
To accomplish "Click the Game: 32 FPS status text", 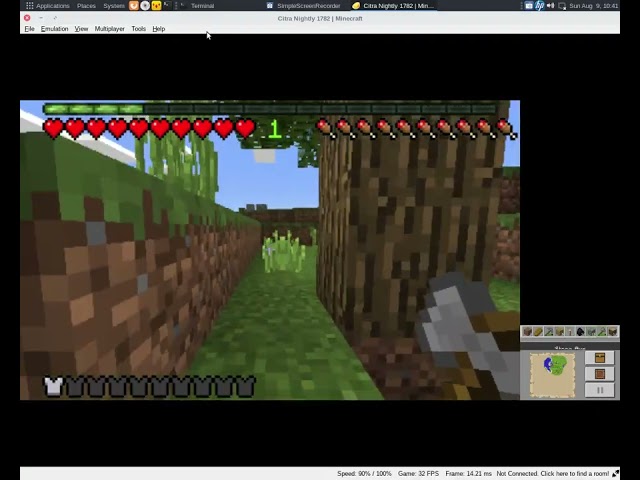I will (418, 473).
